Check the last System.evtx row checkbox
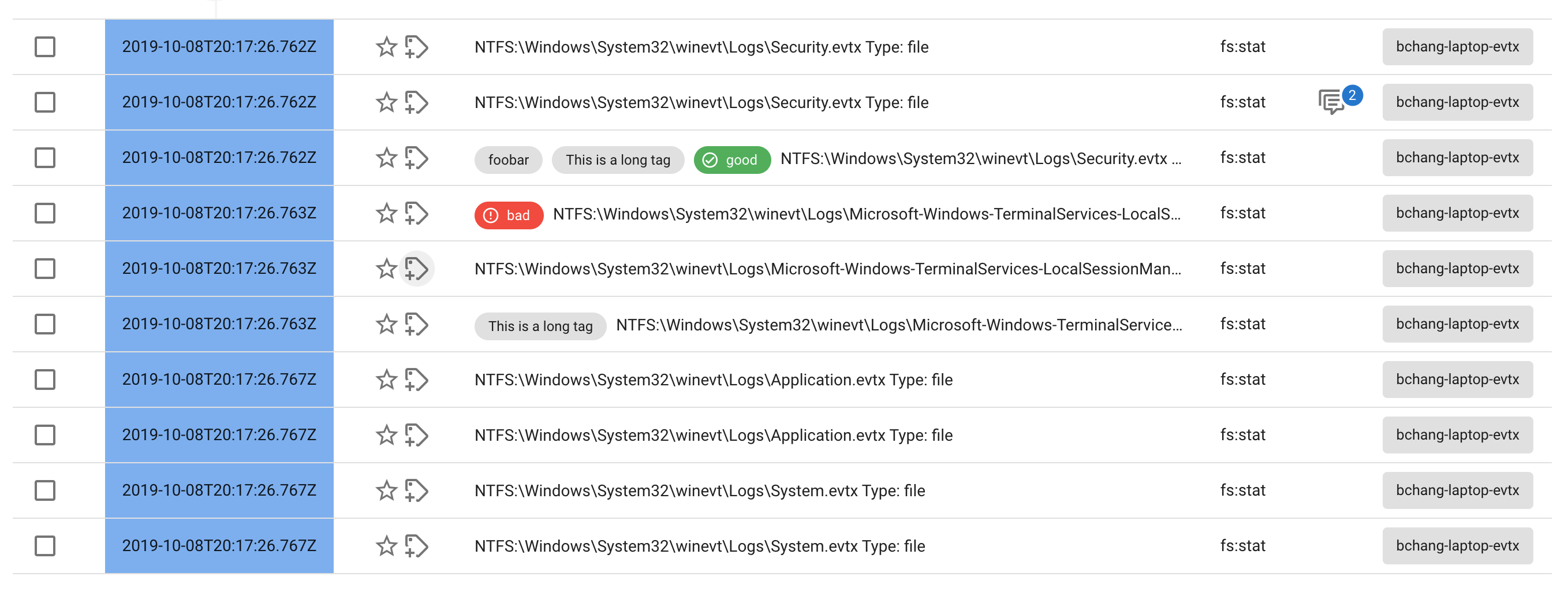Viewport: 1568px width, 595px height. coord(45,545)
